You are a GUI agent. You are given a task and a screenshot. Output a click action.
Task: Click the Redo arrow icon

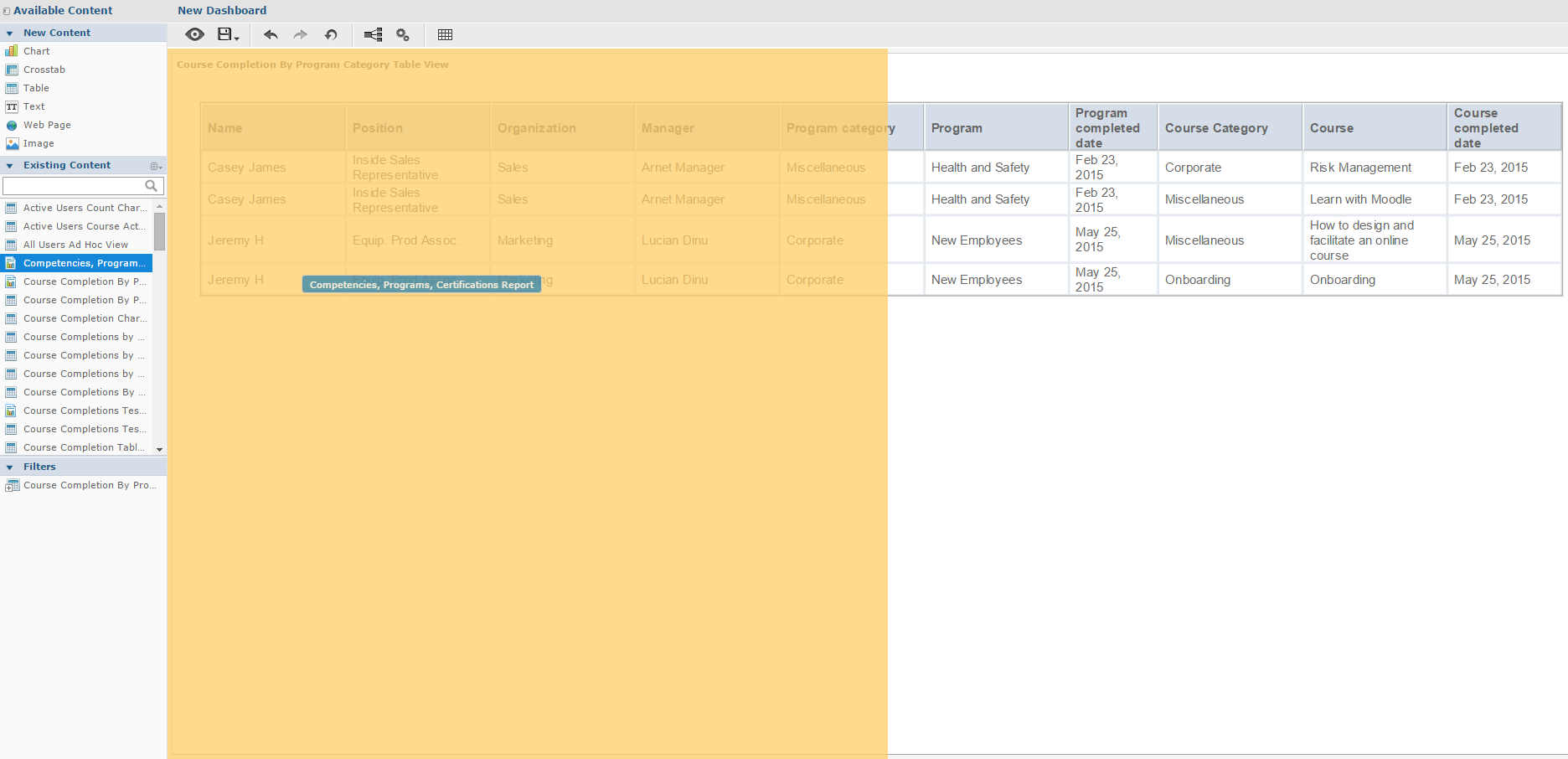pos(301,34)
